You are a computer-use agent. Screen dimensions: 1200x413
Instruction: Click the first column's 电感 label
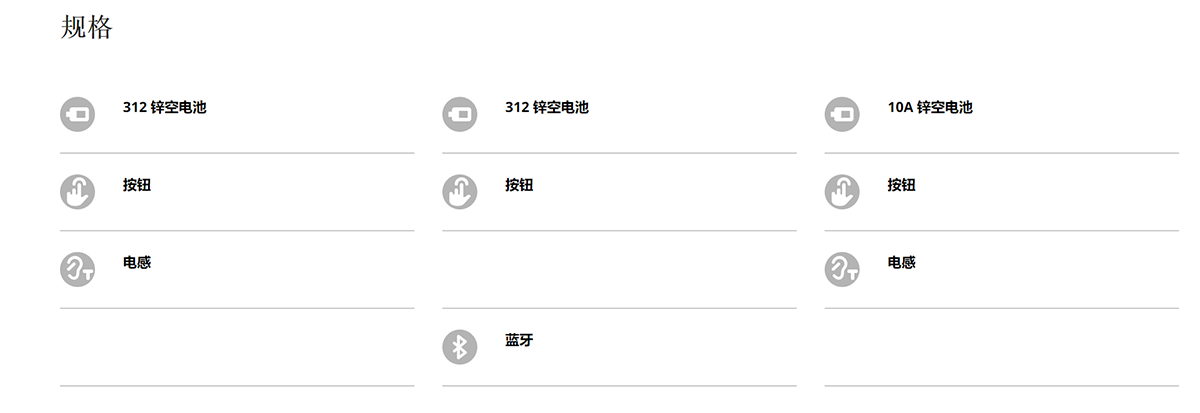137,262
